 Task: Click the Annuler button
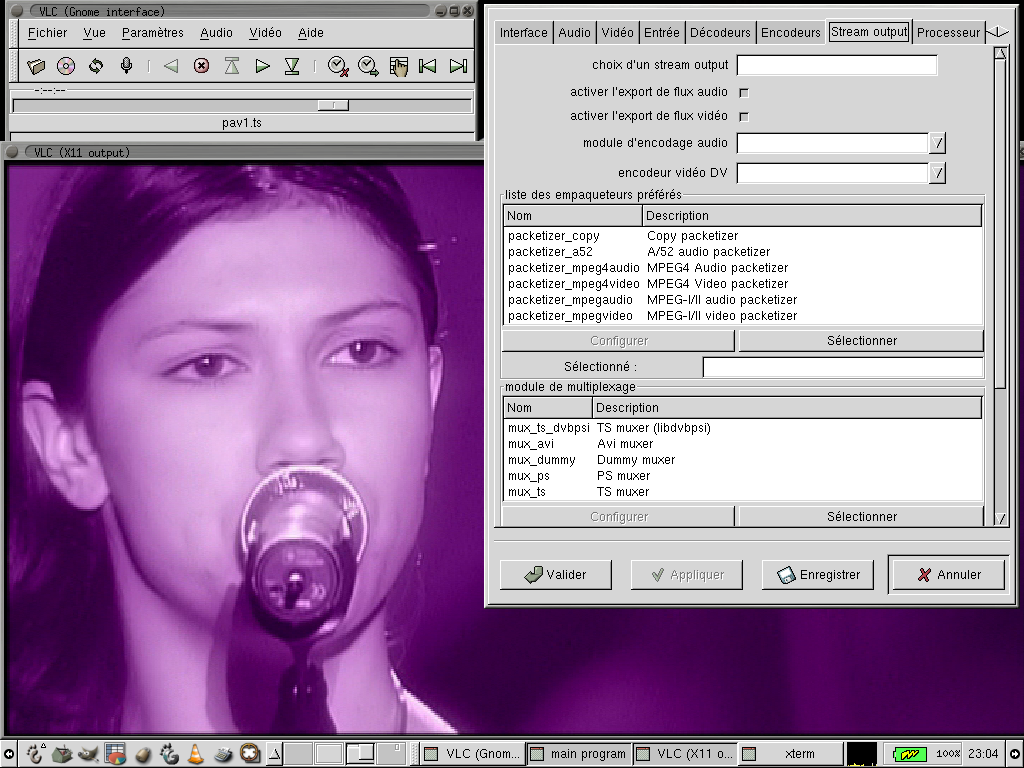pyautogui.click(x=947, y=575)
